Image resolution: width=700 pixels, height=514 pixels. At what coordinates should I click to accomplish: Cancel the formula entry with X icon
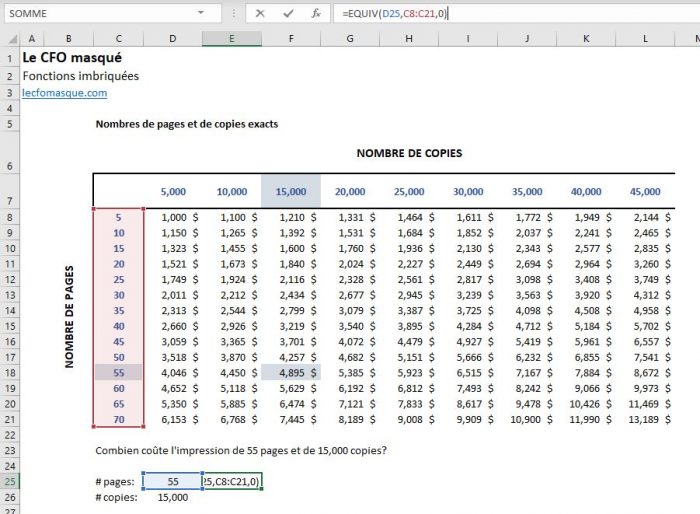tap(260, 13)
